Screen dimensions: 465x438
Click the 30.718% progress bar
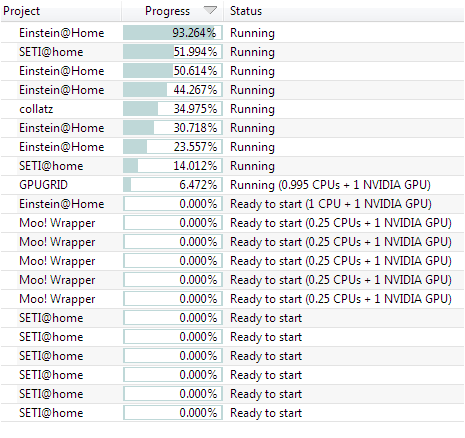(173, 128)
